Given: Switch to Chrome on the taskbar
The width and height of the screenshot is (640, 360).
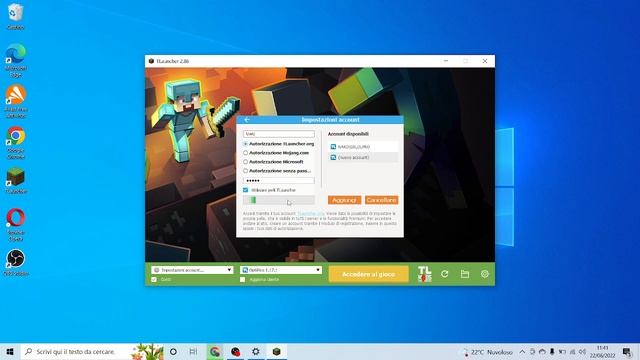Looking at the screenshot, I should 215,351.
